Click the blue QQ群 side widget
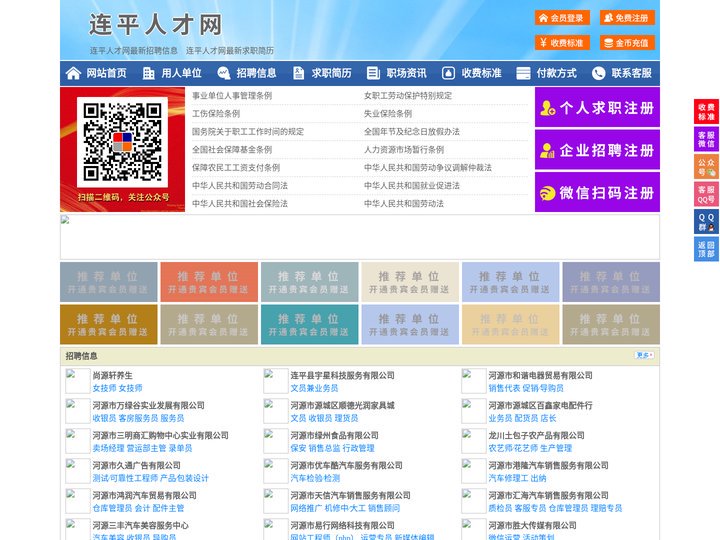720x540 pixels. [x=706, y=222]
